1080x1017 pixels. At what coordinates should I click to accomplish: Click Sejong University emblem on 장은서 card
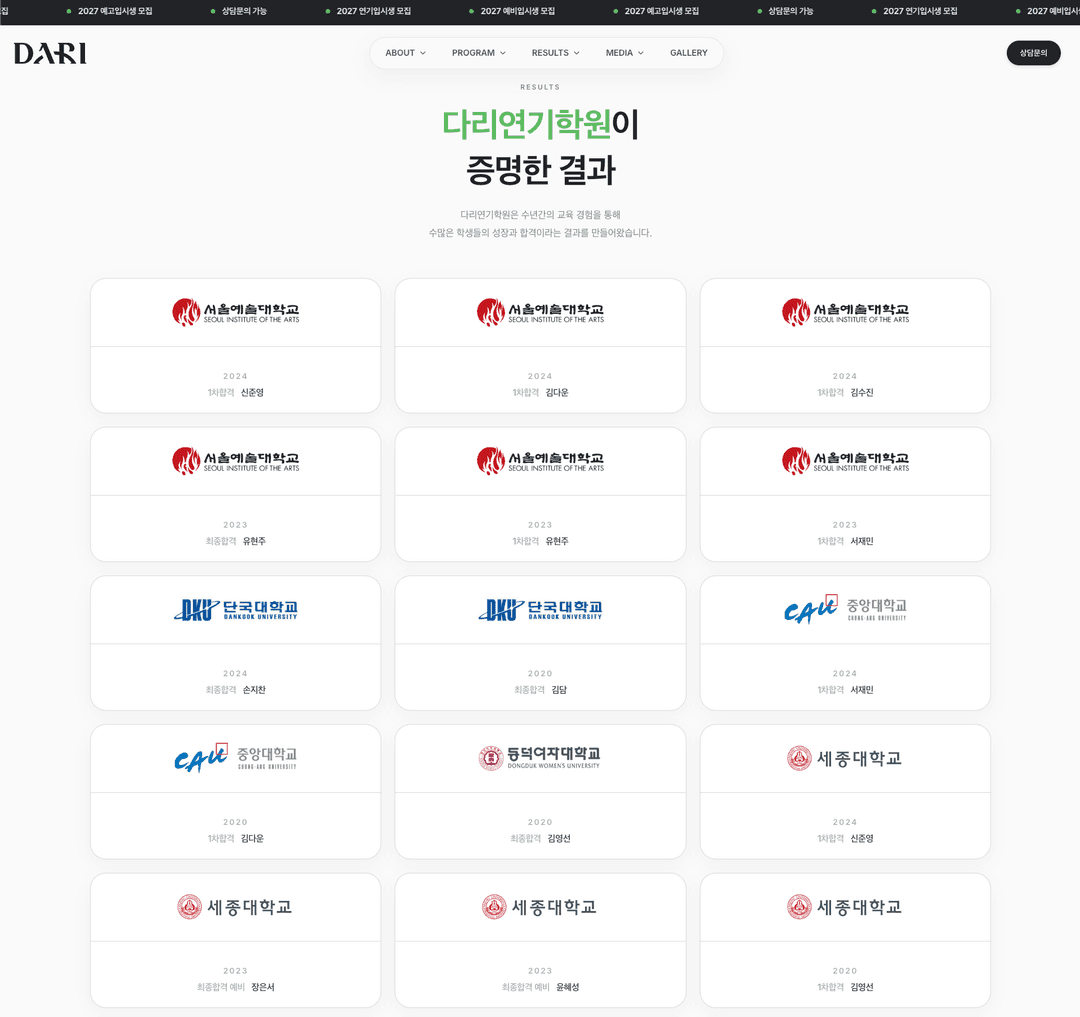pos(235,906)
